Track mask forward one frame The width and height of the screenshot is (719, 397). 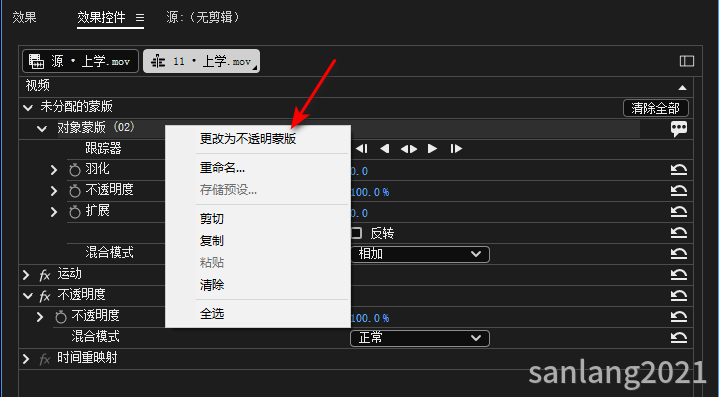tap(456, 149)
